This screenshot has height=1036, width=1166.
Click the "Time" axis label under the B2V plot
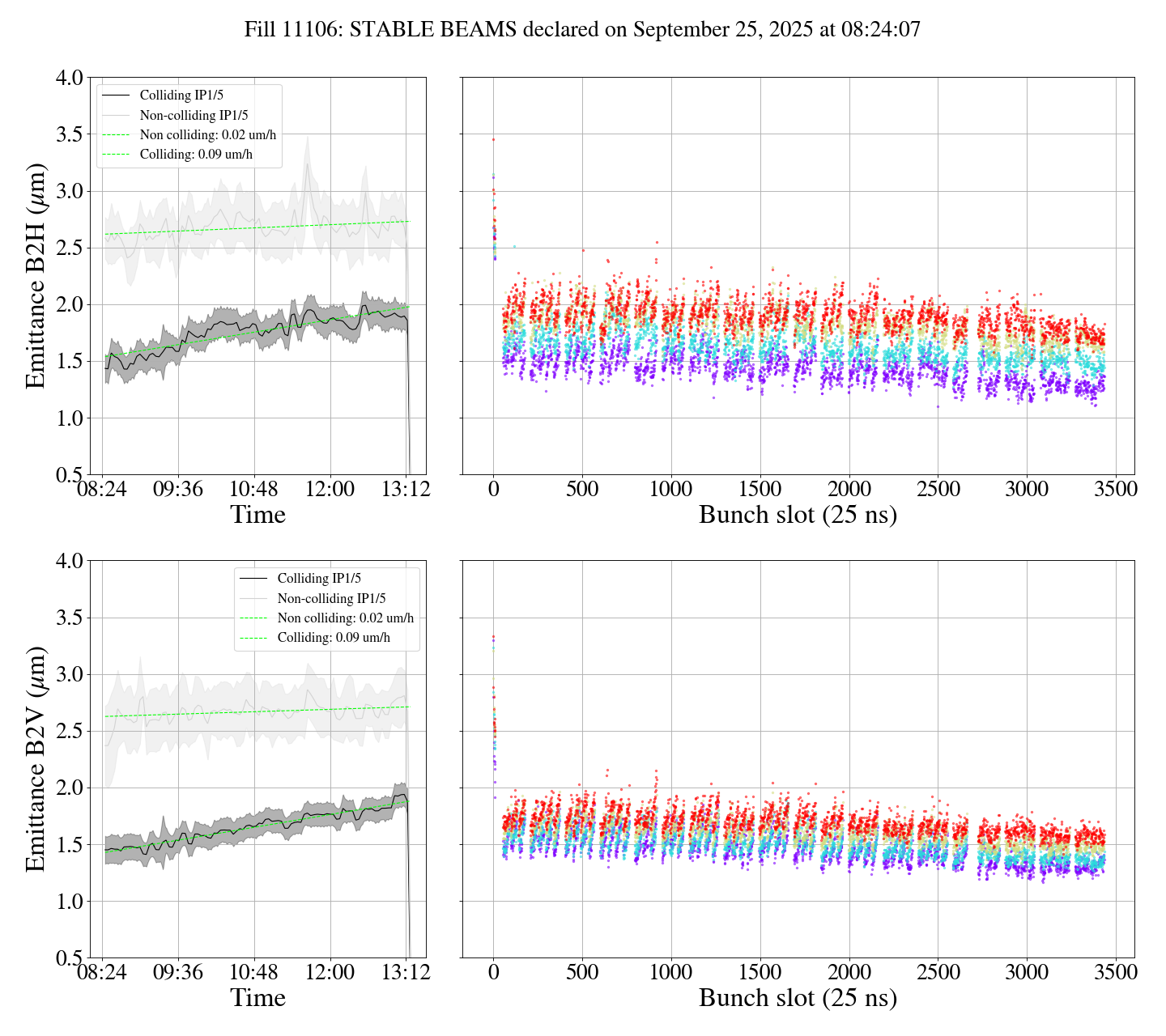(x=257, y=998)
